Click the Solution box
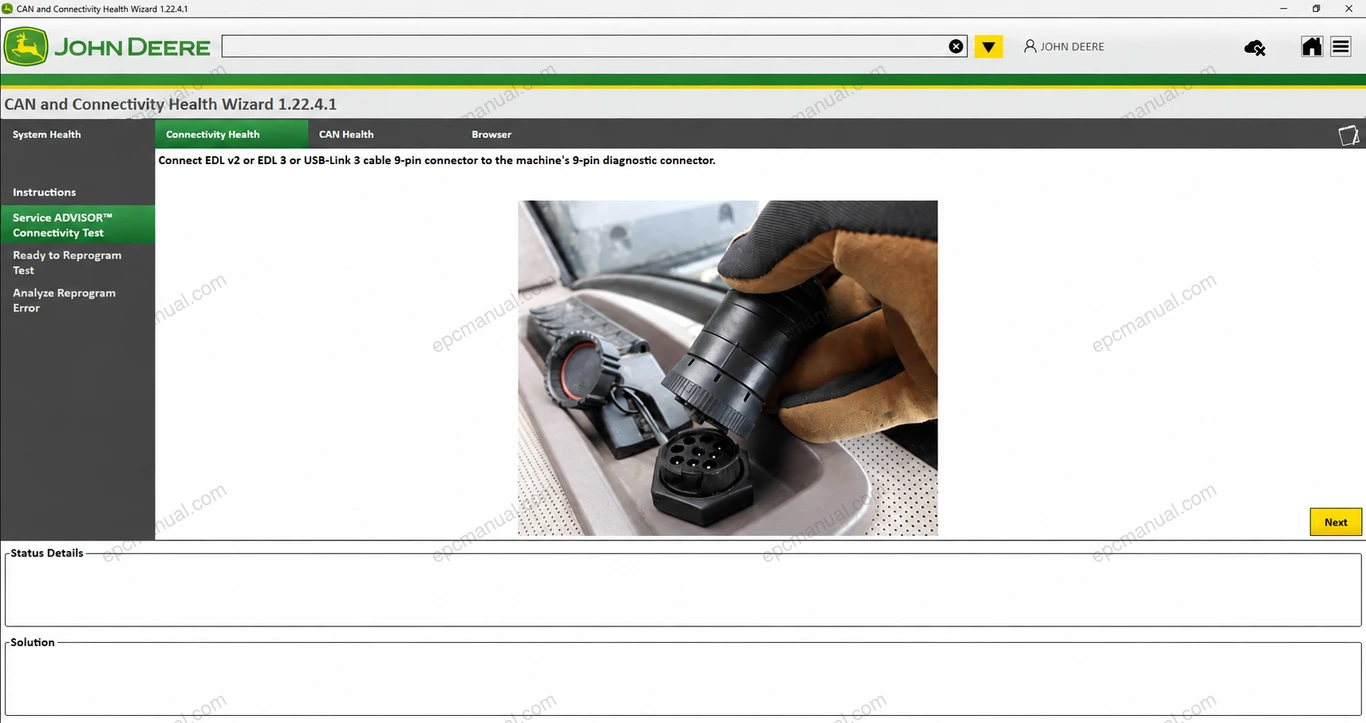The width and height of the screenshot is (1366, 723). click(683, 678)
